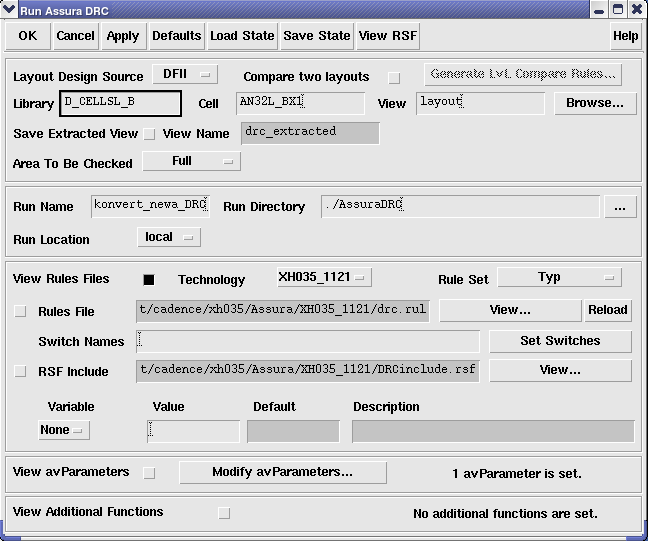648x541 pixels.
Task: Enable Compare two layouts checkbox
Action: click(x=394, y=78)
